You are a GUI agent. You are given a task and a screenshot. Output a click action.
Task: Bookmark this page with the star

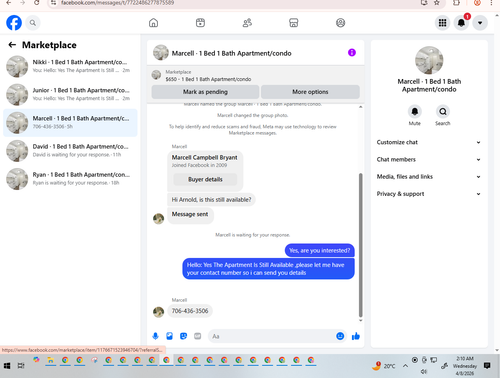pos(437,3)
